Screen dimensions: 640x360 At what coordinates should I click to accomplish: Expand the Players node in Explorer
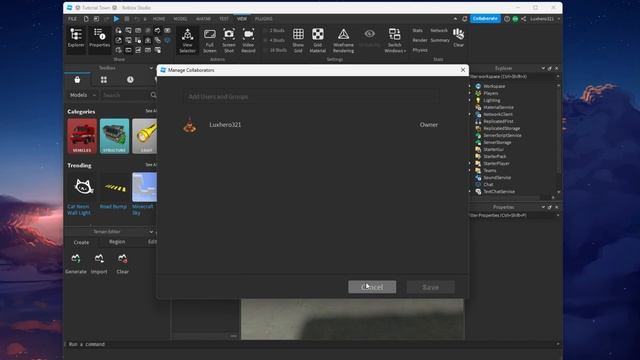470,93
